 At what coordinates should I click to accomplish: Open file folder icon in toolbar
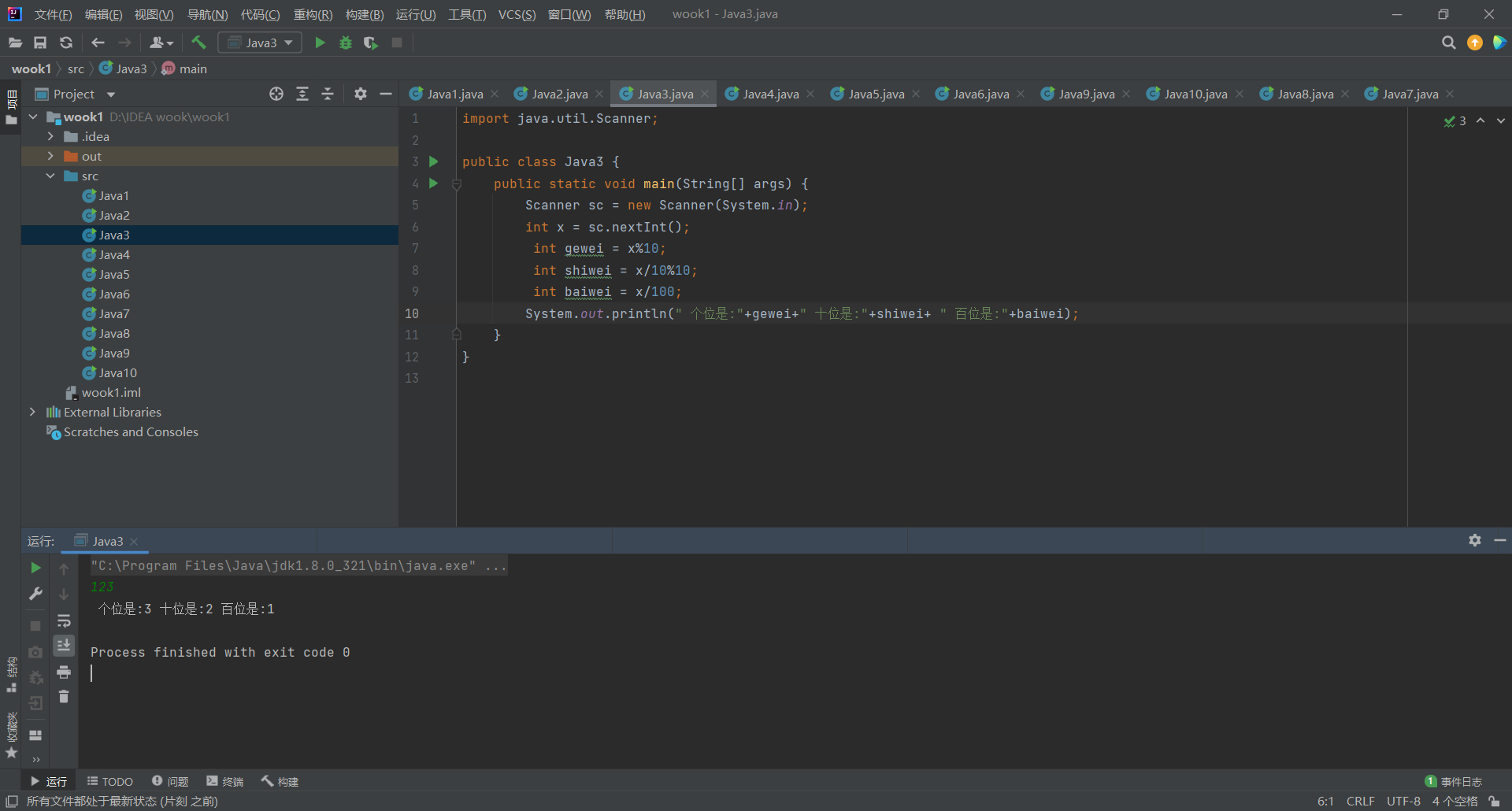(15, 43)
